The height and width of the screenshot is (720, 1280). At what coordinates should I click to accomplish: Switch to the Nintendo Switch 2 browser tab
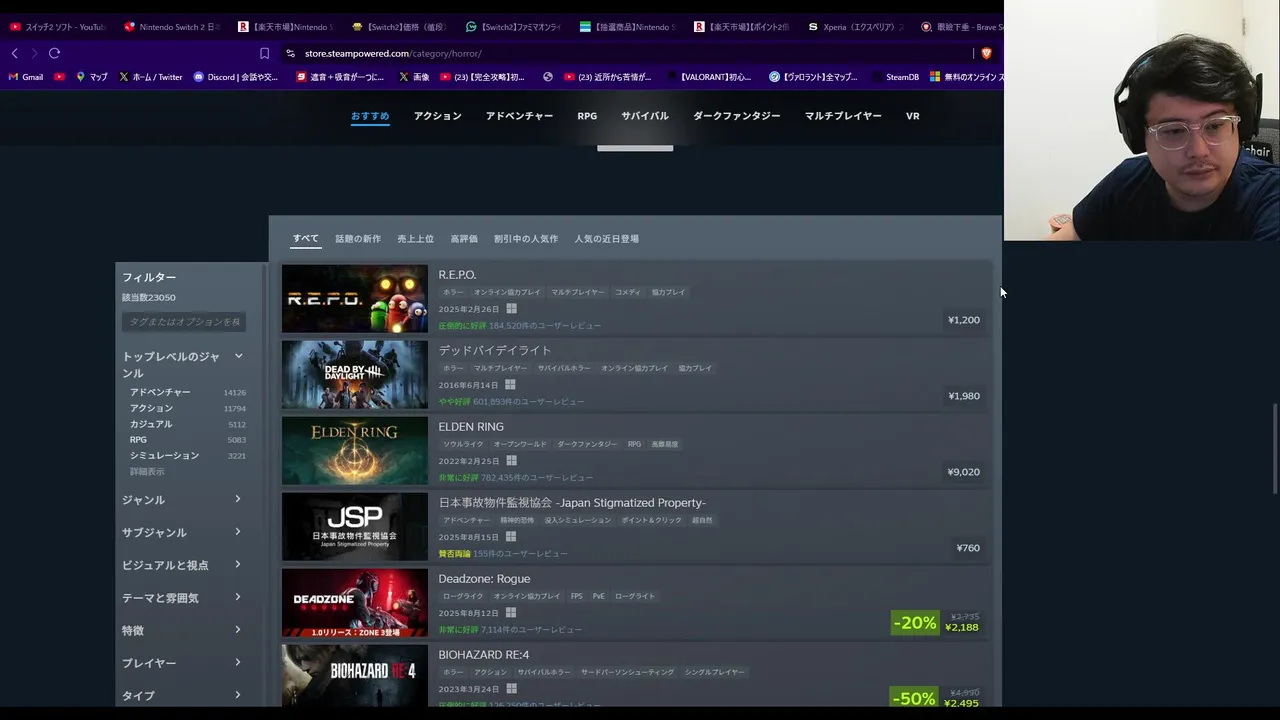click(x=171, y=27)
